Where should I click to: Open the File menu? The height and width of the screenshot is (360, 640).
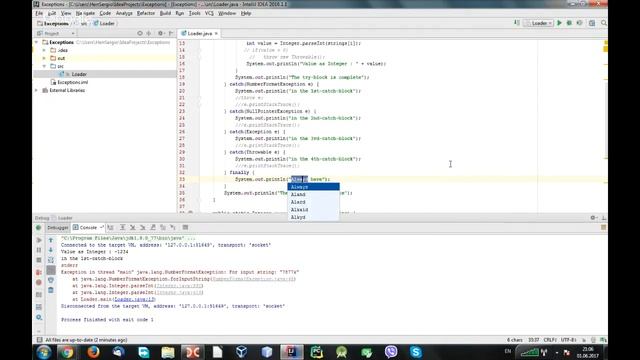[x=39, y=13]
